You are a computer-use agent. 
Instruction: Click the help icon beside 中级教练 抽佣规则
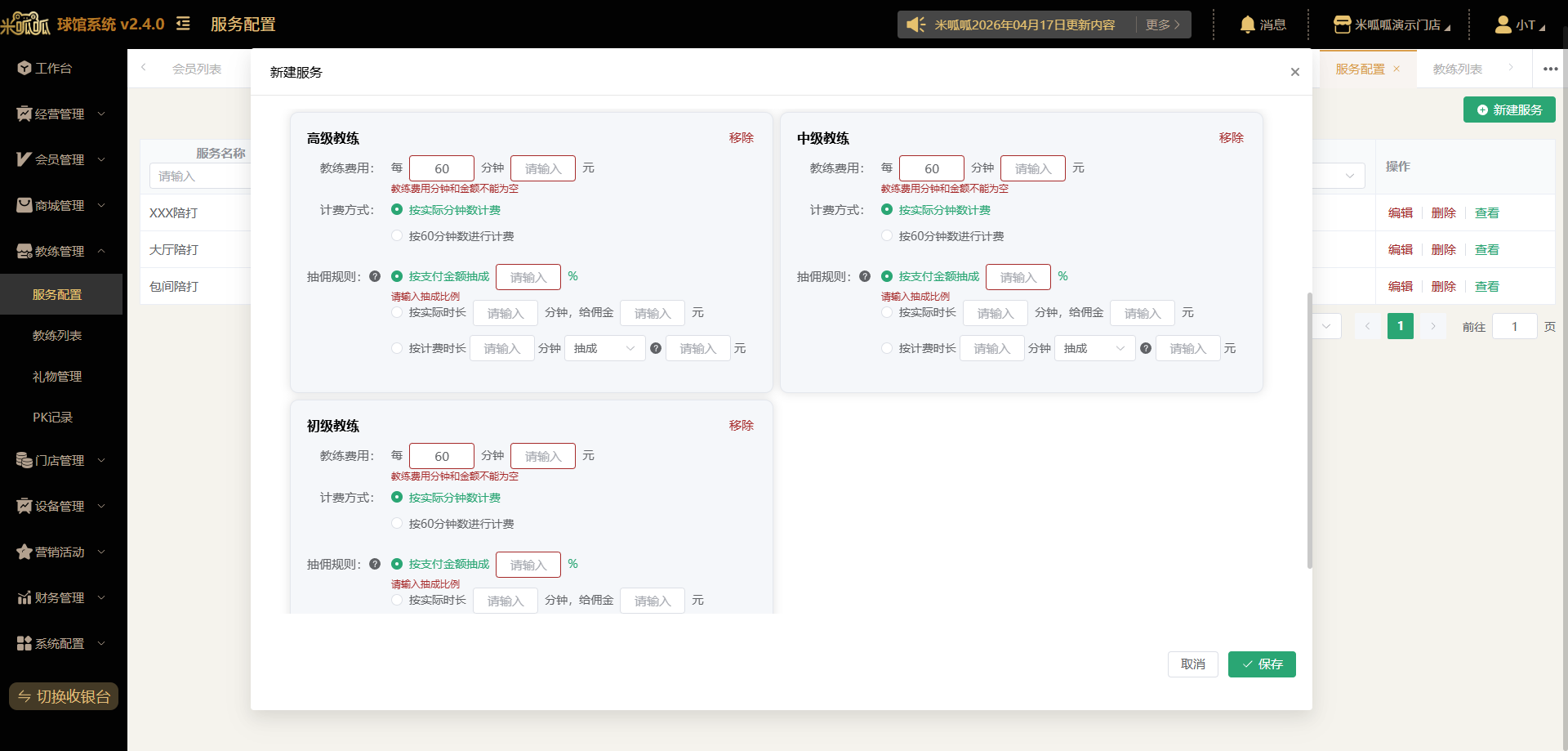[865, 276]
